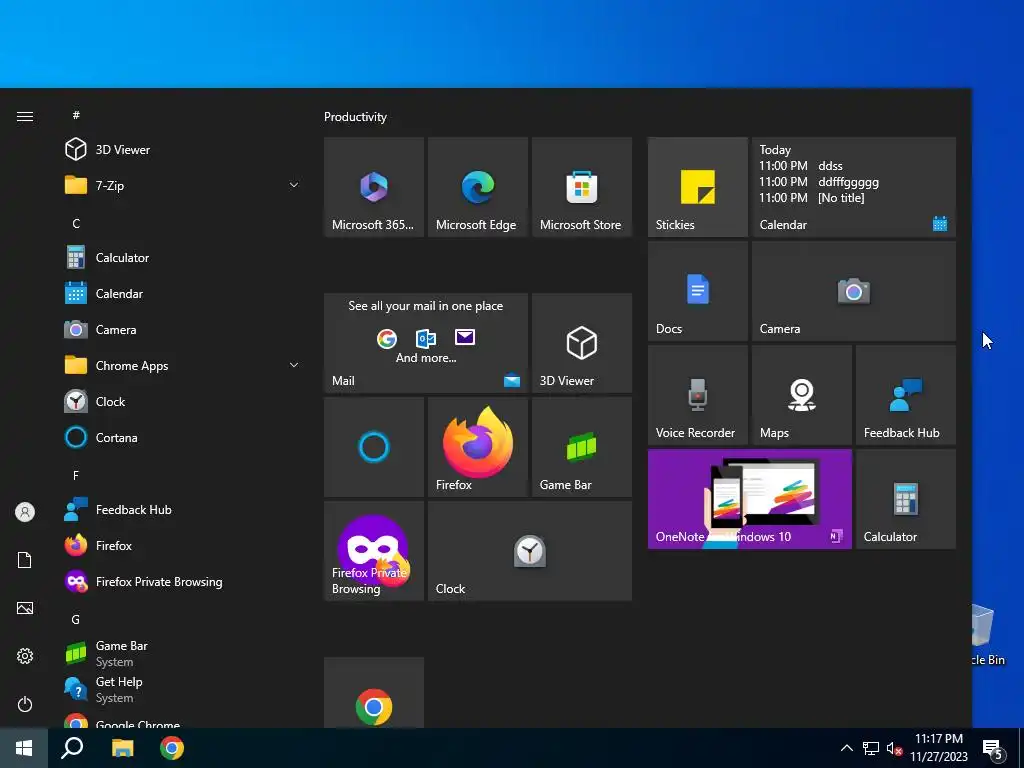Click the Power button icon
The width and height of the screenshot is (1024, 768).
pyautogui.click(x=25, y=704)
